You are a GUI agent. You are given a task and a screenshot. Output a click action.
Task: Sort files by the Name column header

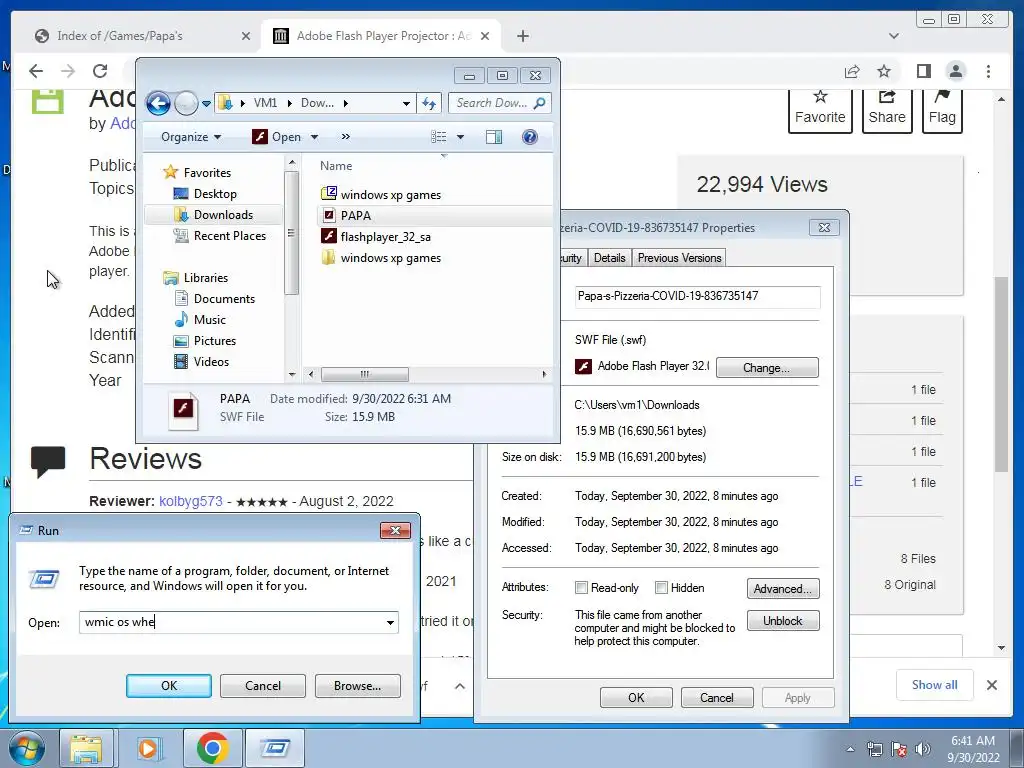[x=336, y=166]
